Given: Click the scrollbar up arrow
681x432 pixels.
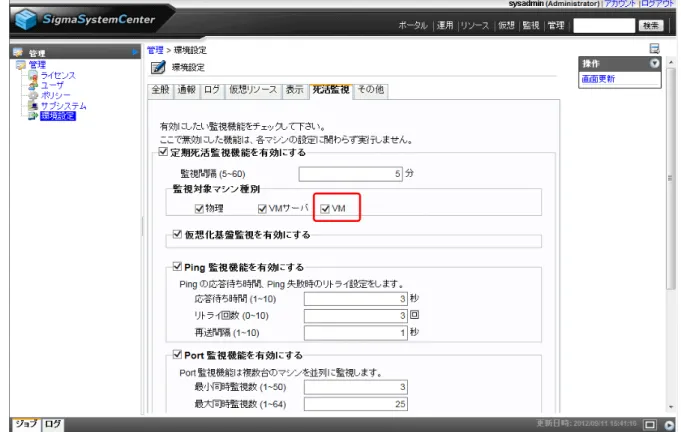Looking at the screenshot, I should pos(671,63).
